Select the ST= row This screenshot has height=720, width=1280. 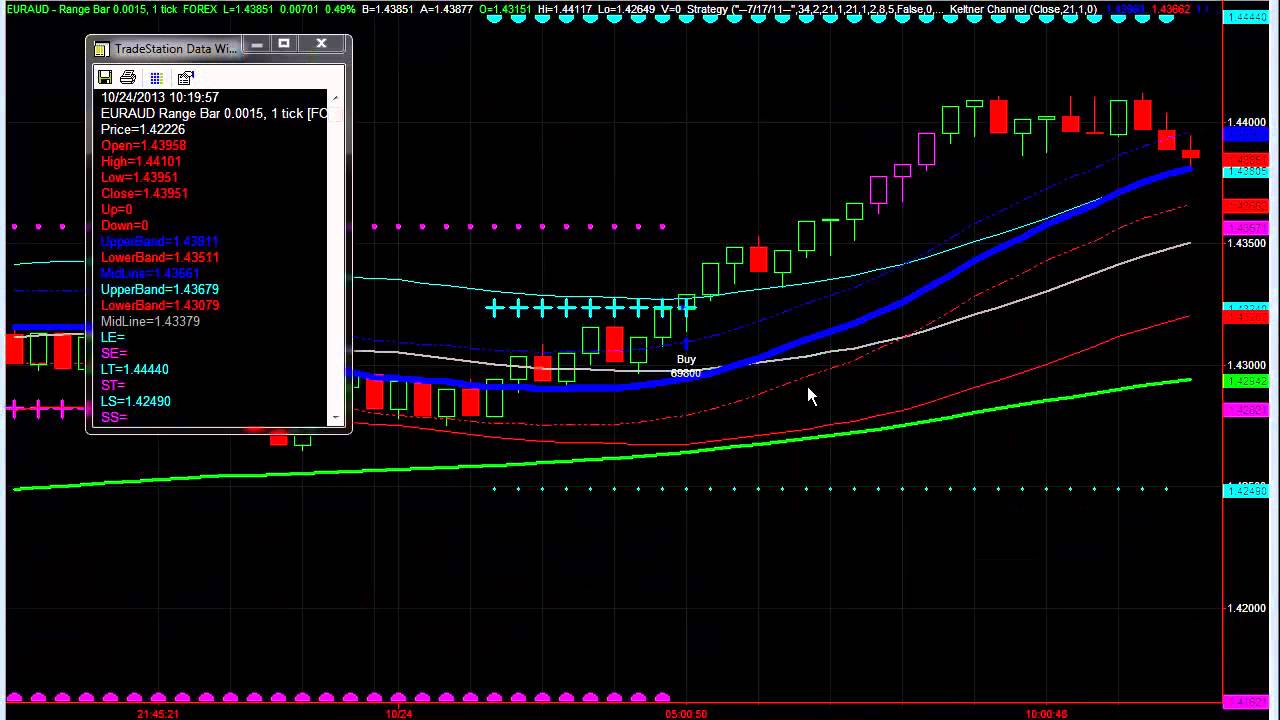pyautogui.click(x=113, y=385)
